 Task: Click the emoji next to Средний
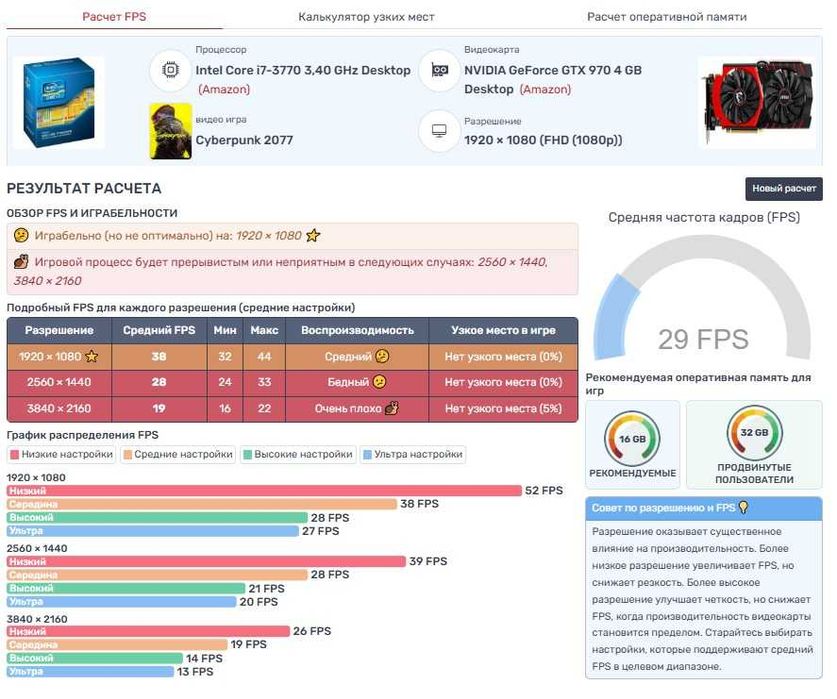(382, 356)
